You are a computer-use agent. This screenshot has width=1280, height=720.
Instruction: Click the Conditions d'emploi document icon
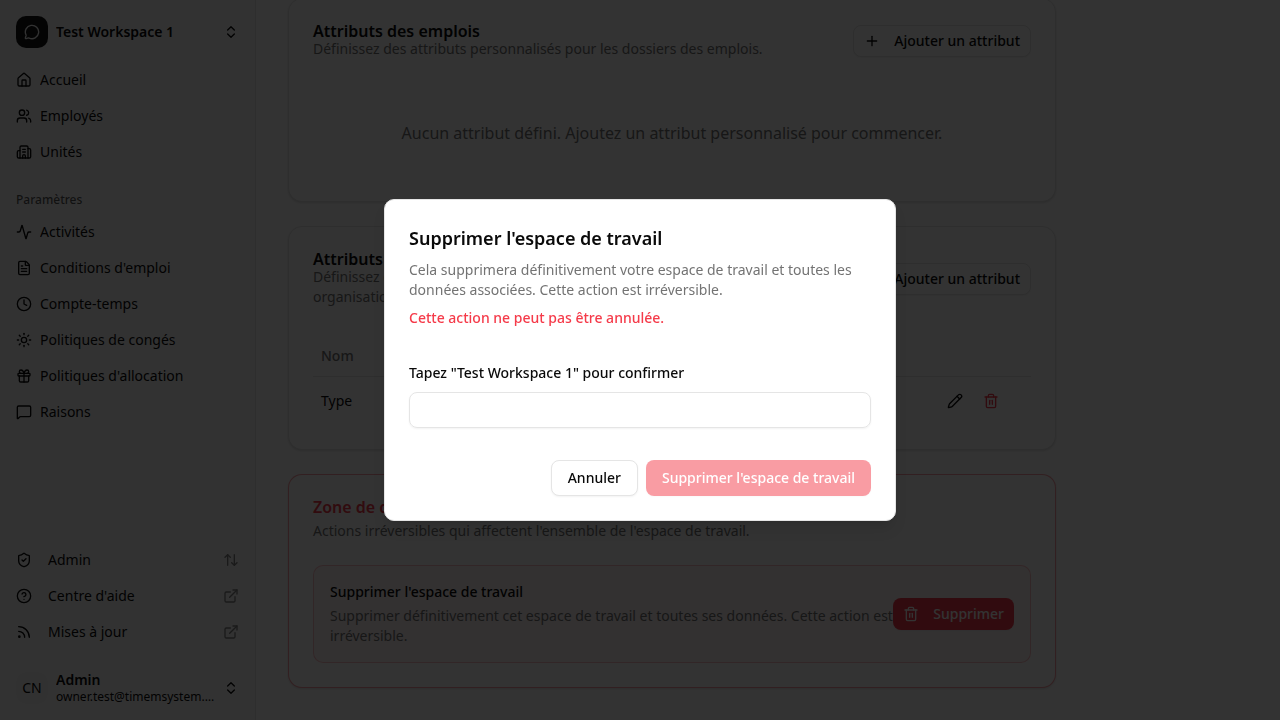tap(24, 268)
